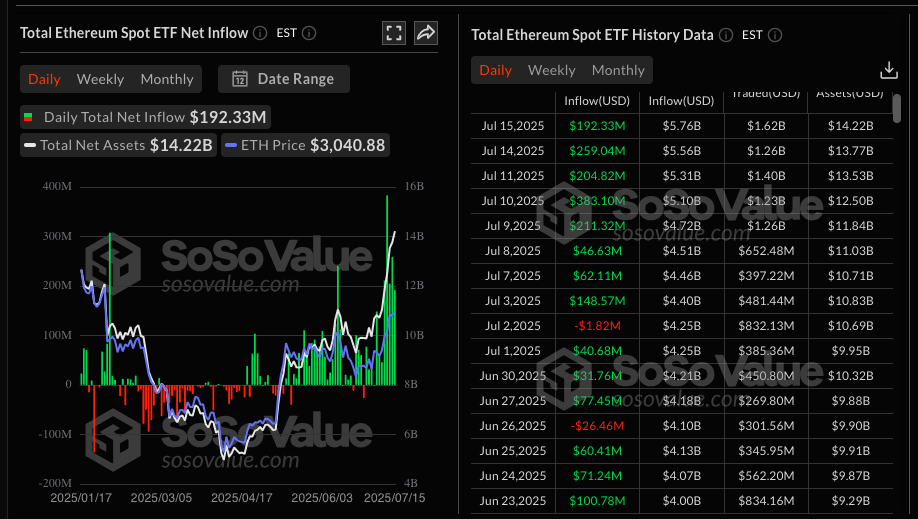Click green-red swatch of Daily Total Net Inflow
Screen dimensions: 918x519
(28, 117)
